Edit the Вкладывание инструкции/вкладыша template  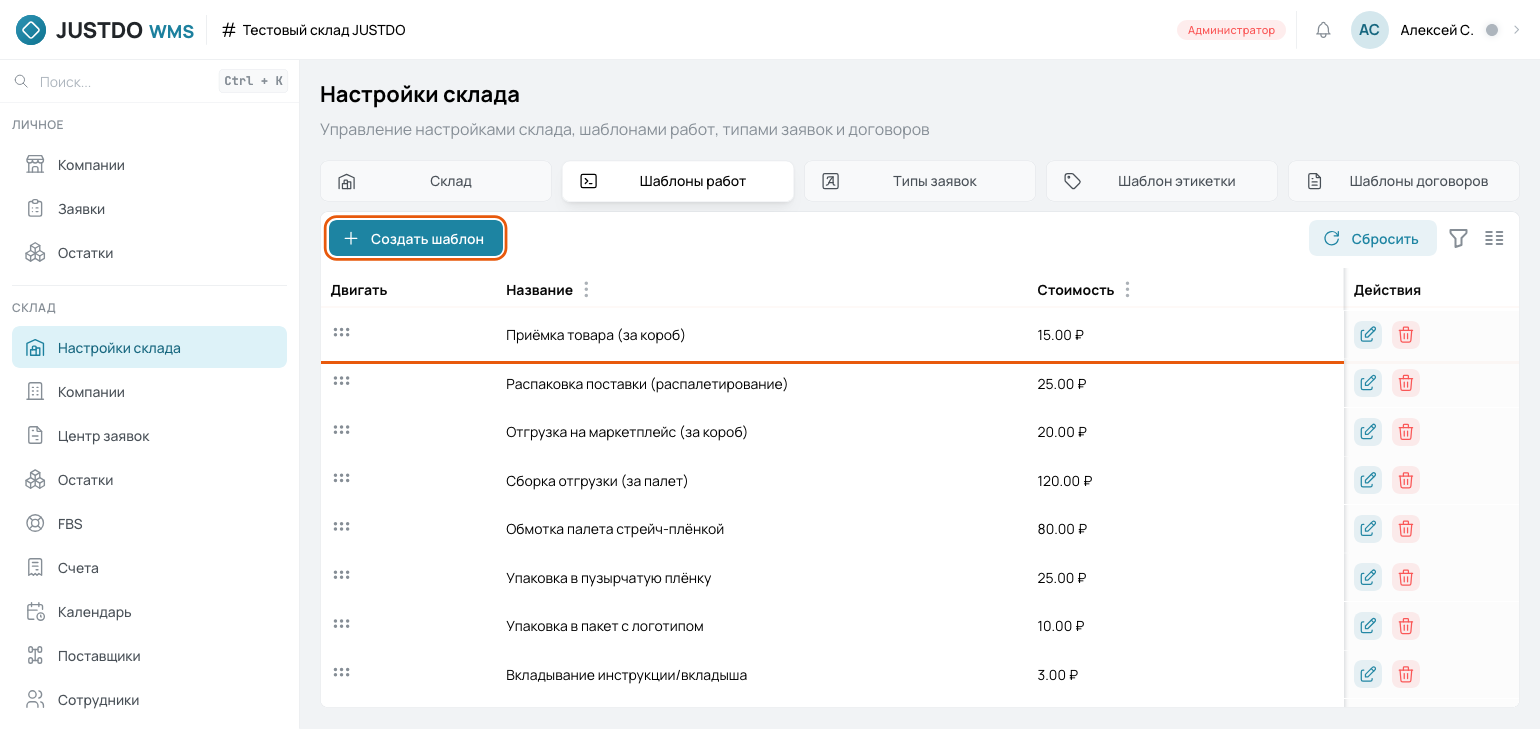click(1368, 674)
